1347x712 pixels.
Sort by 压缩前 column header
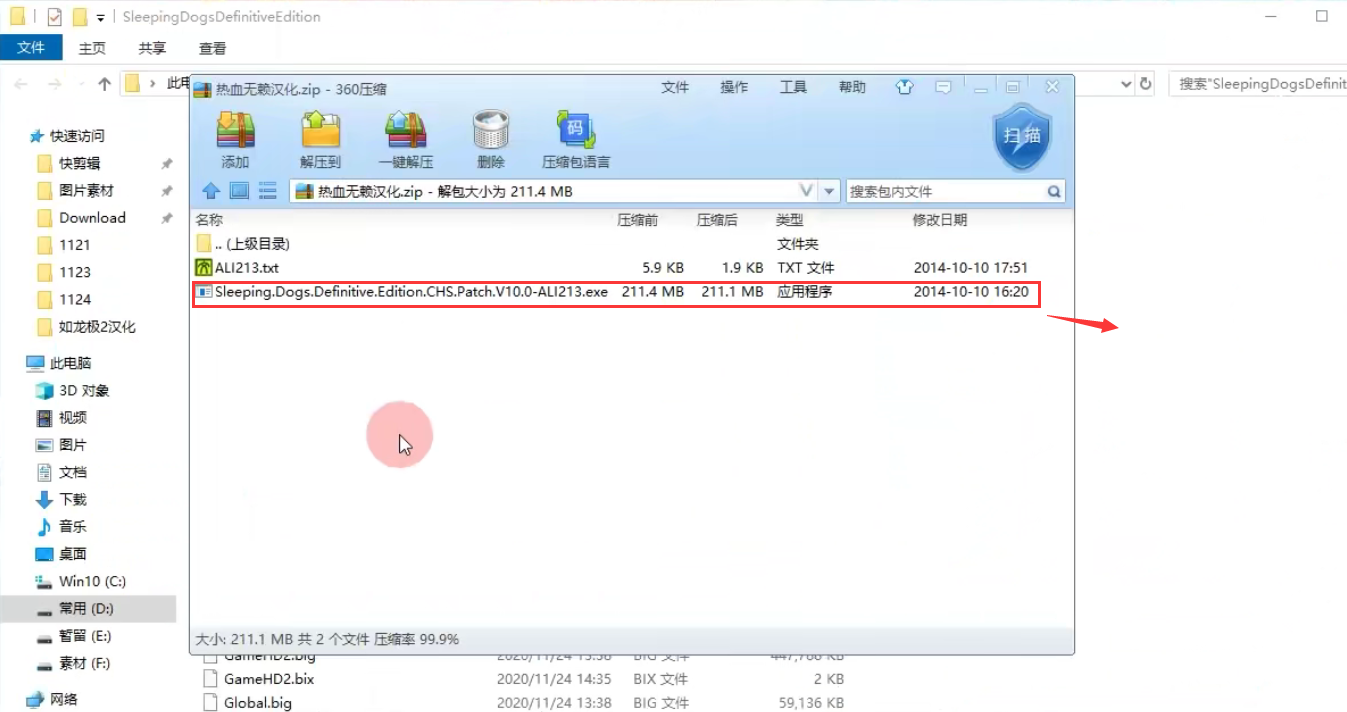(637, 220)
